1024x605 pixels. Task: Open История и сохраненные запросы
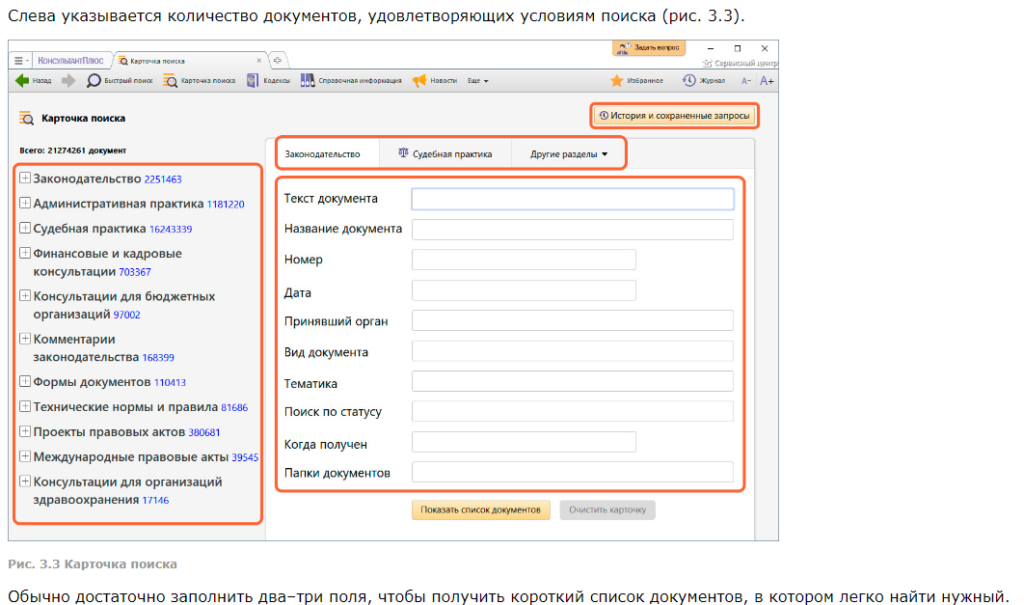click(673, 116)
